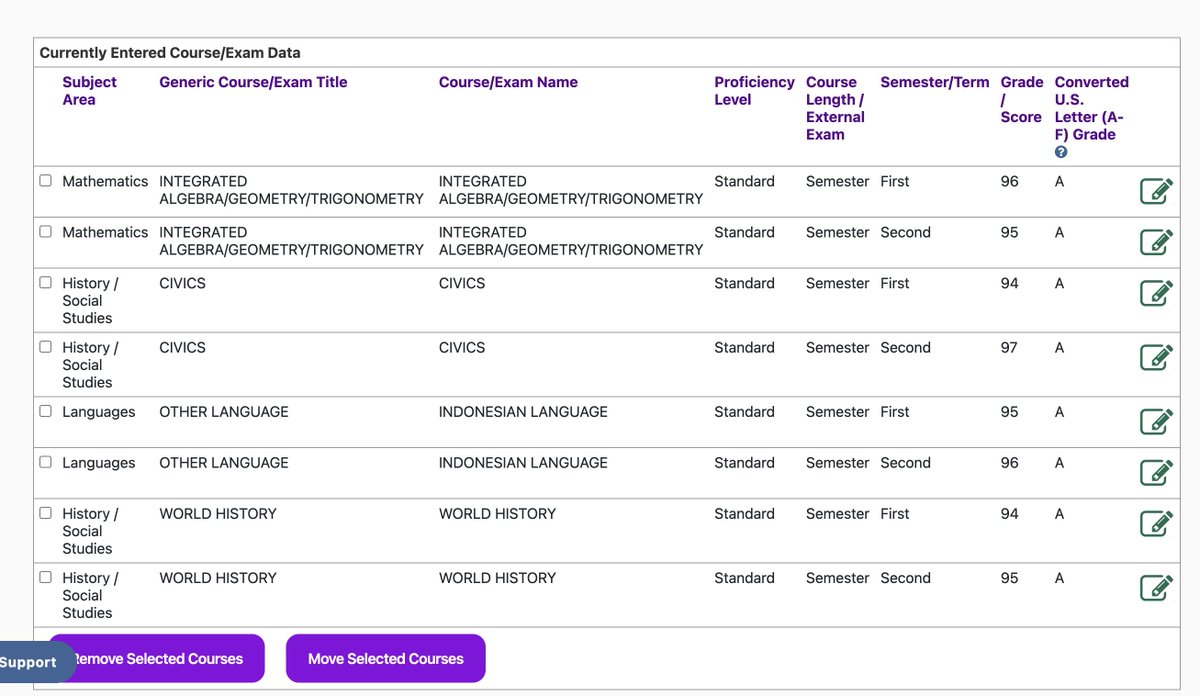This screenshot has width=1200, height=696.
Task: Click grade 95 in Mathematics Second row
Action: pyautogui.click(x=1009, y=233)
